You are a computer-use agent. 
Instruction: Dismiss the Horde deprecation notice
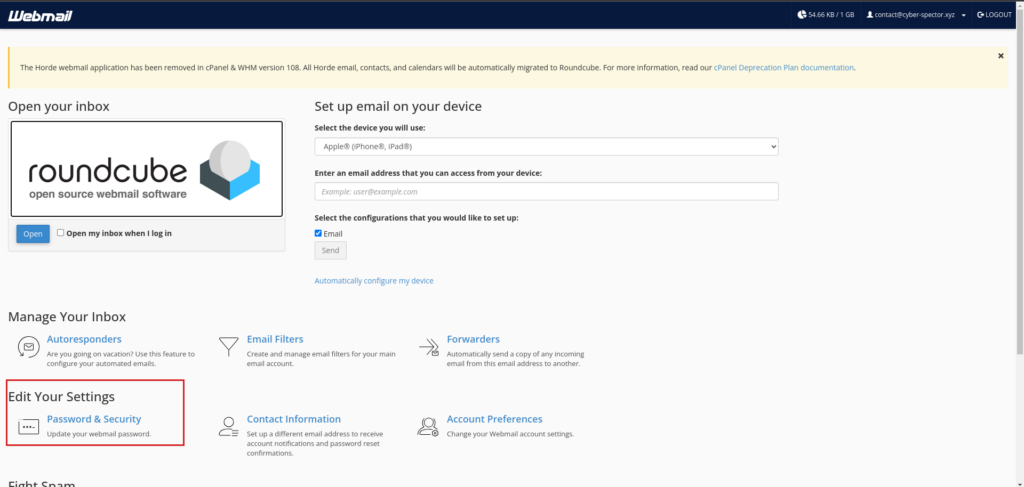(x=1000, y=56)
